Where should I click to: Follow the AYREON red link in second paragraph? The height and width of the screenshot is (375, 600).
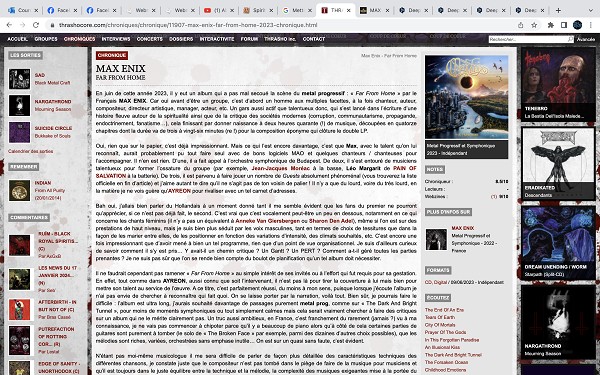point(179,191)
